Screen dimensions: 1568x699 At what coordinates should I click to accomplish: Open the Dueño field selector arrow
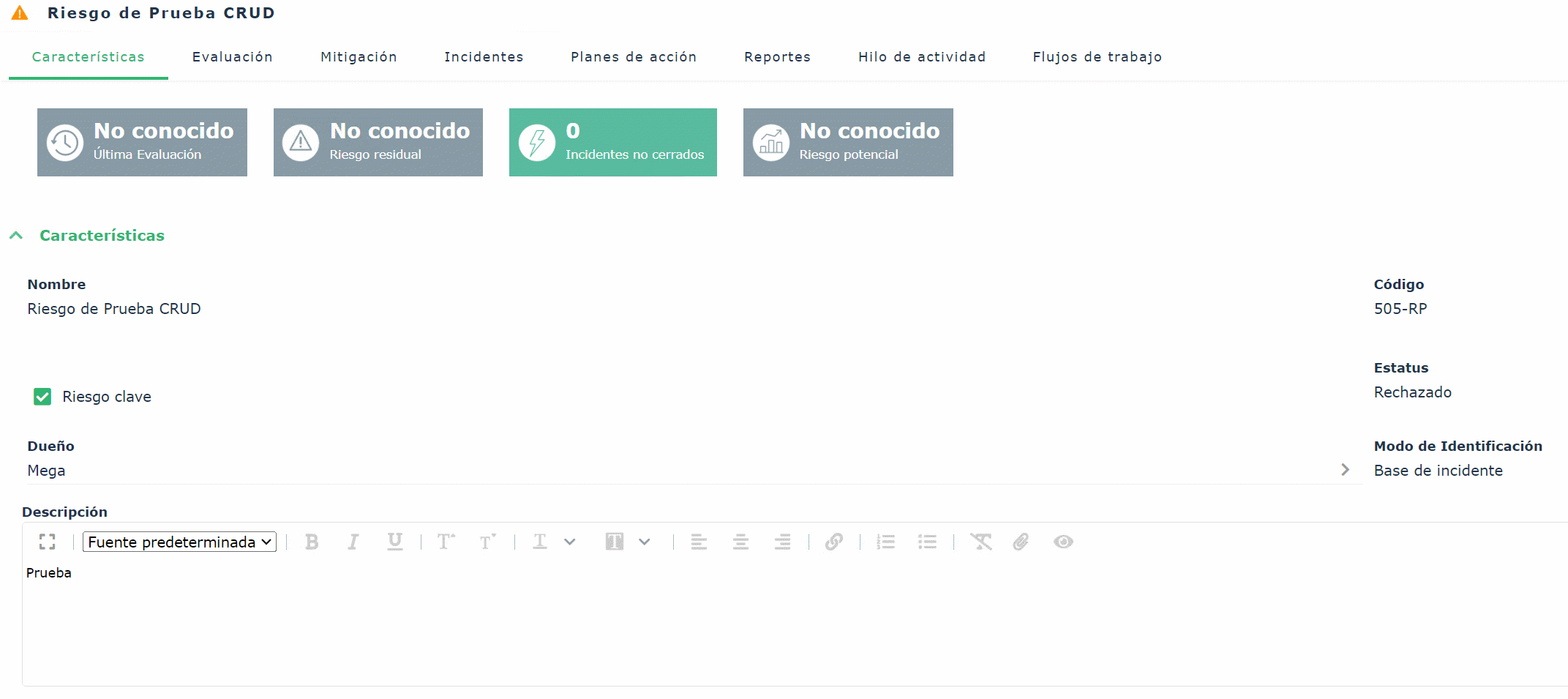[x=1345, y=470]
